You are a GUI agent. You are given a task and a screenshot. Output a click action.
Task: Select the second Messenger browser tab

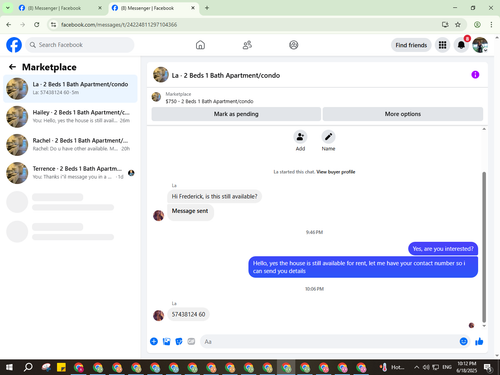coord(153,8)
